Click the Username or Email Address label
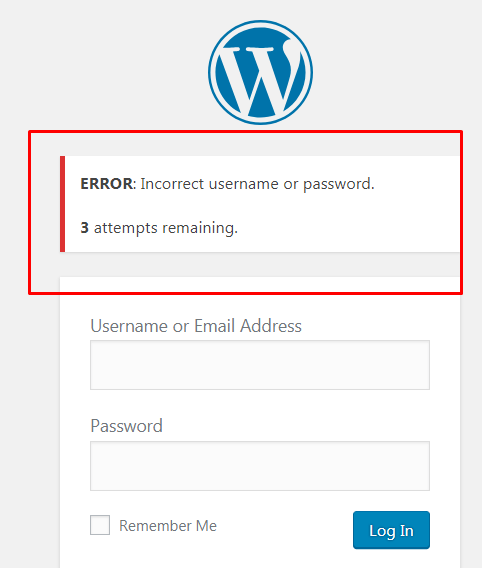Screen dimensions: 482x568 click(196, 326)
